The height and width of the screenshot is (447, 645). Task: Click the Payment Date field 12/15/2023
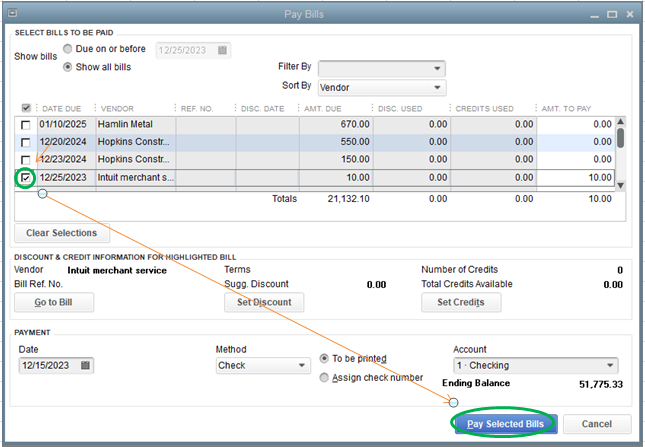tap(56, 365)
